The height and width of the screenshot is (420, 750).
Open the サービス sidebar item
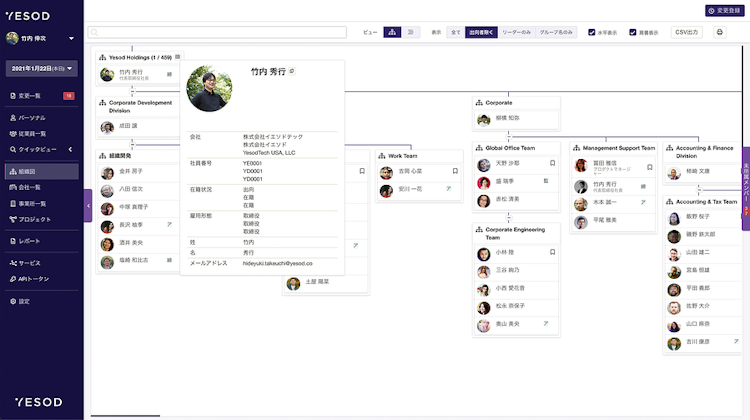click(x=42, y=263)
